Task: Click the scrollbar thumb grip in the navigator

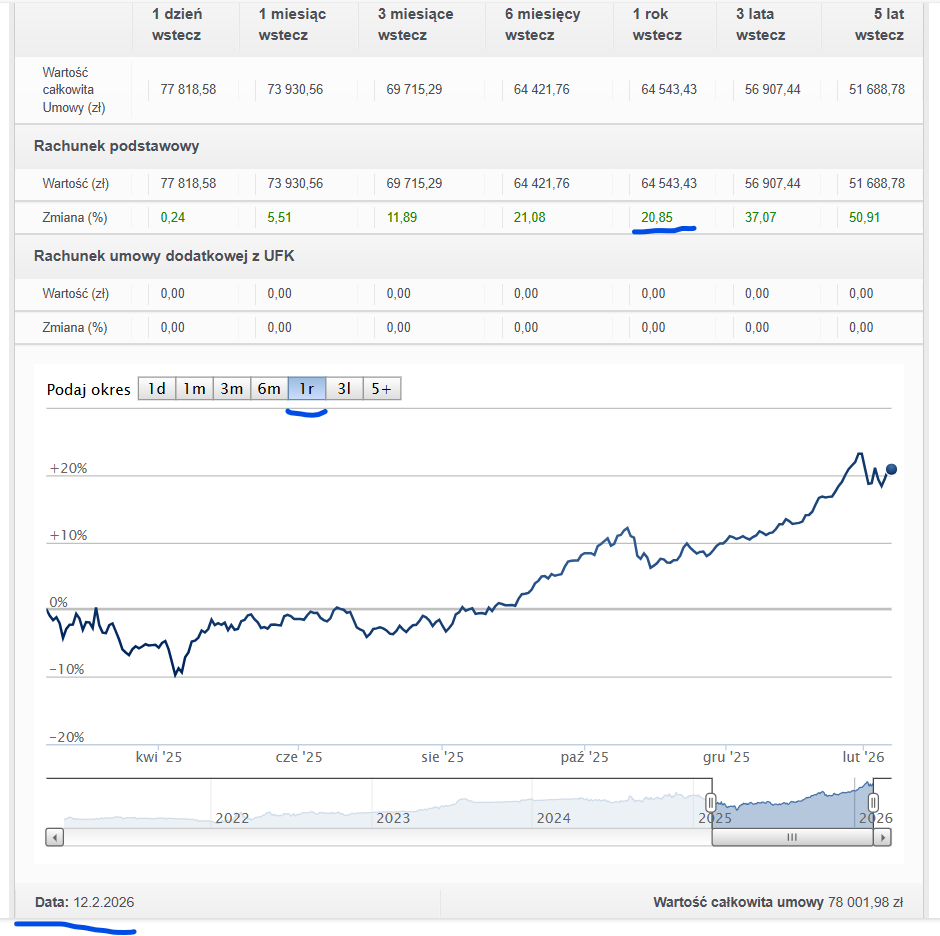Action: pyautogui.click(x=791, y=837)
